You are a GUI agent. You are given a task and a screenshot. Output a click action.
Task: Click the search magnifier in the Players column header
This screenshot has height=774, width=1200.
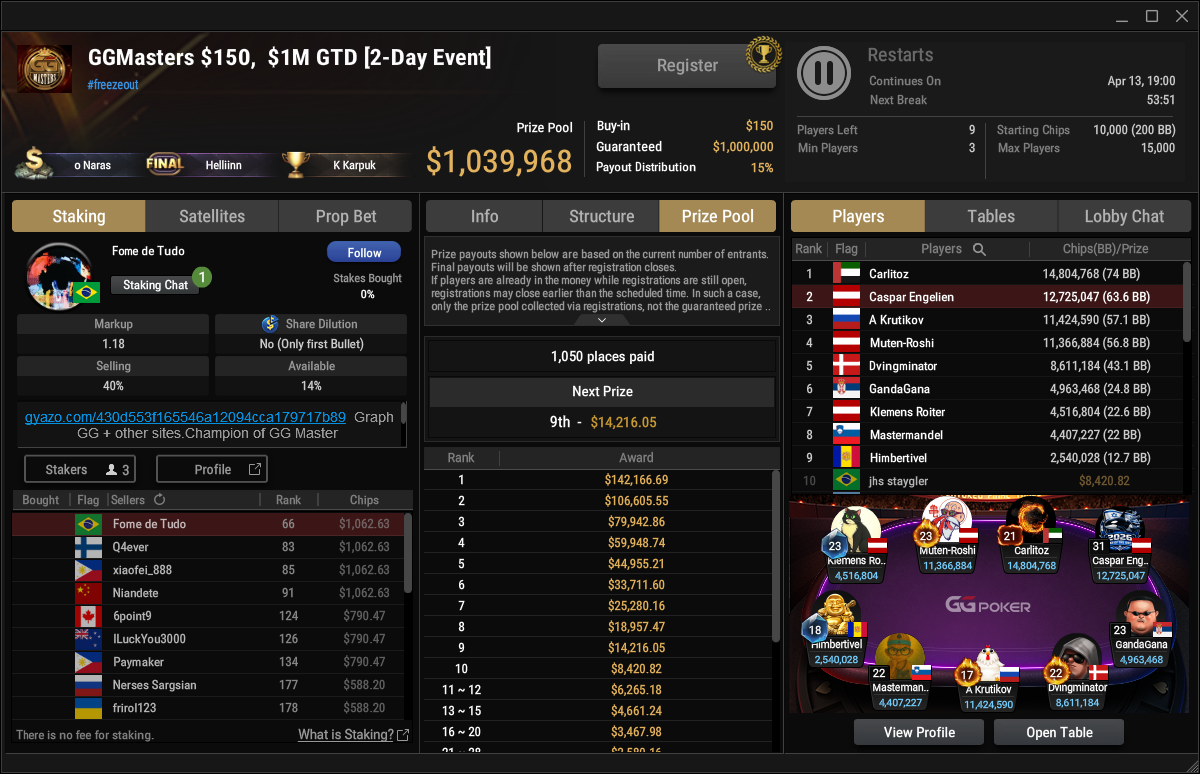tap(979, 249)
